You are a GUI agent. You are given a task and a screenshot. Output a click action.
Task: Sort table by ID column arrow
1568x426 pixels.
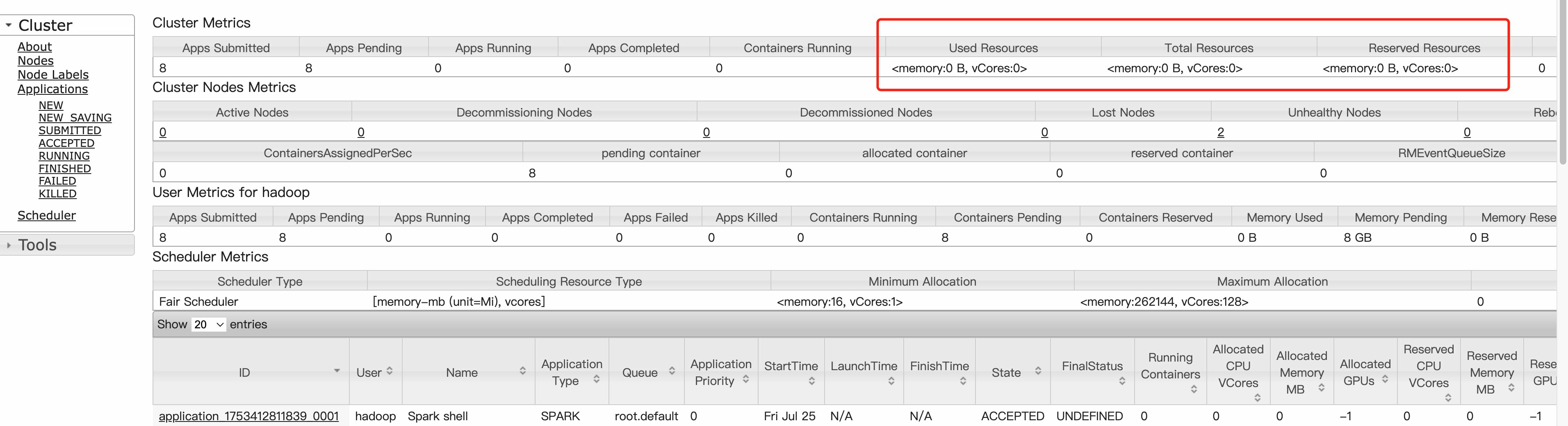[337, 371]
